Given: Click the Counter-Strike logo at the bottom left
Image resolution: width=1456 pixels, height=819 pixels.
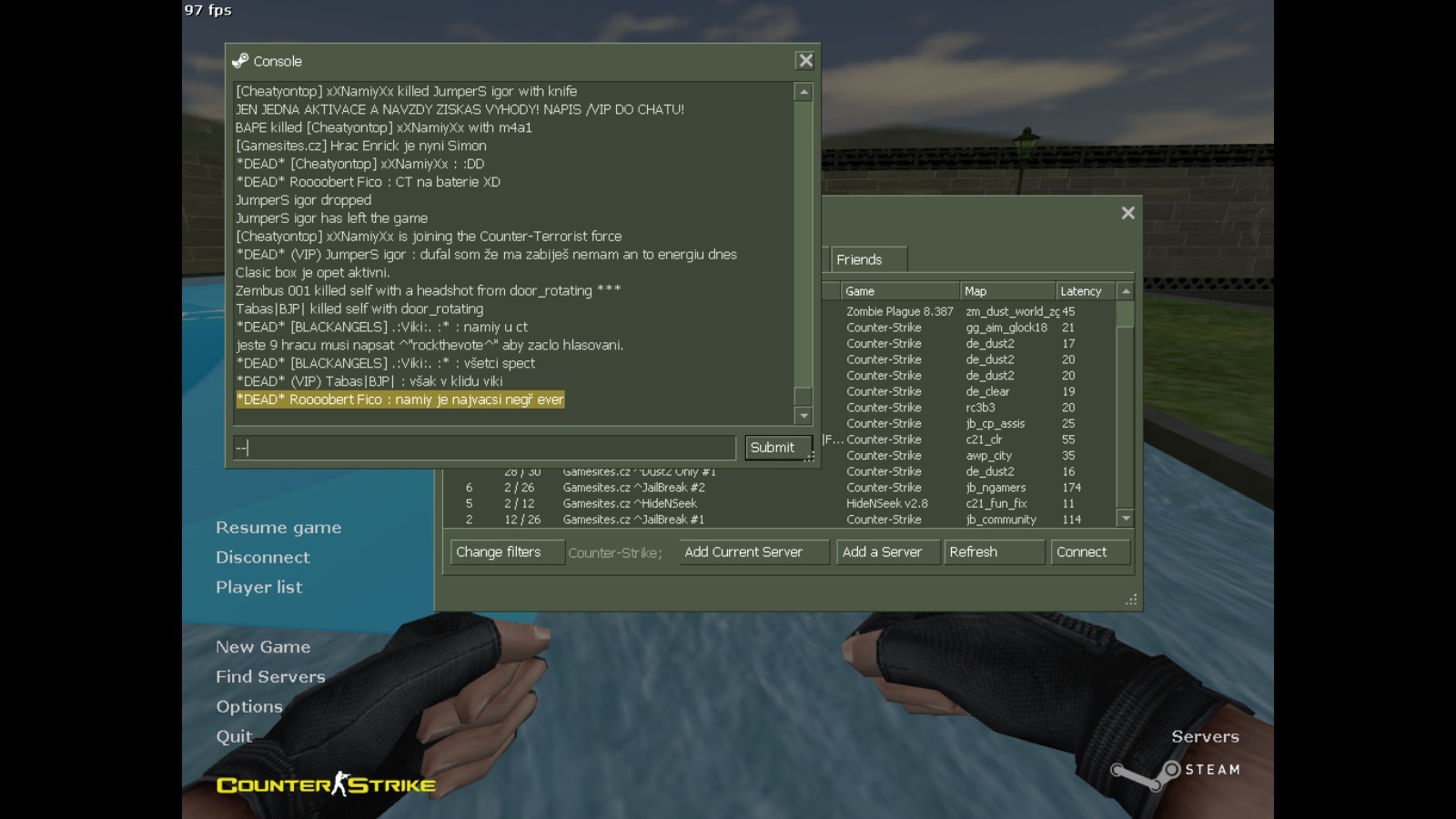Looking at the screenshot, I should 326,784.
